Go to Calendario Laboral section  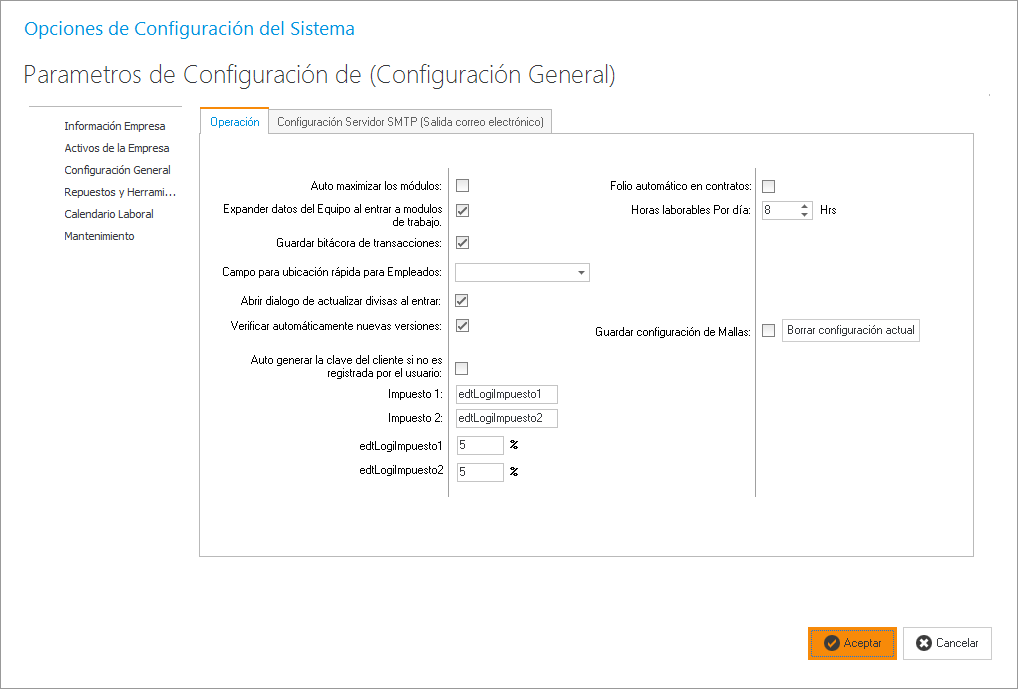(x=109, y=214)
